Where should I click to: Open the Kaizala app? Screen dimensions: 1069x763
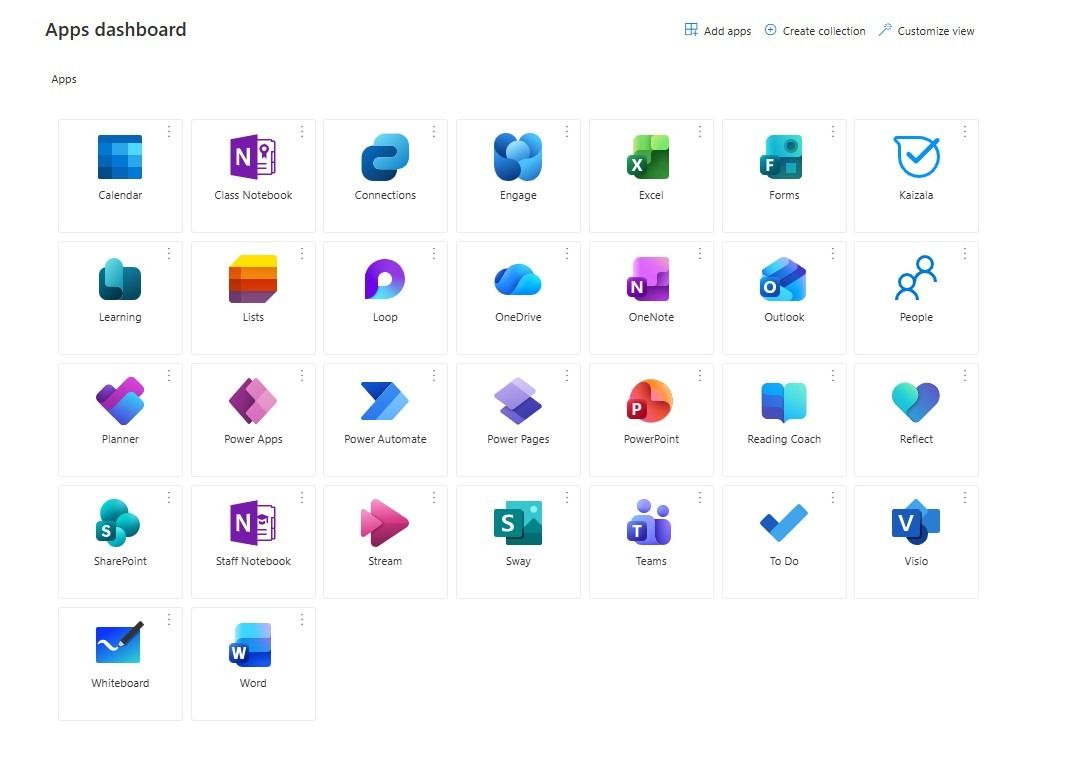pyautogui.click(x=915, y=170)
